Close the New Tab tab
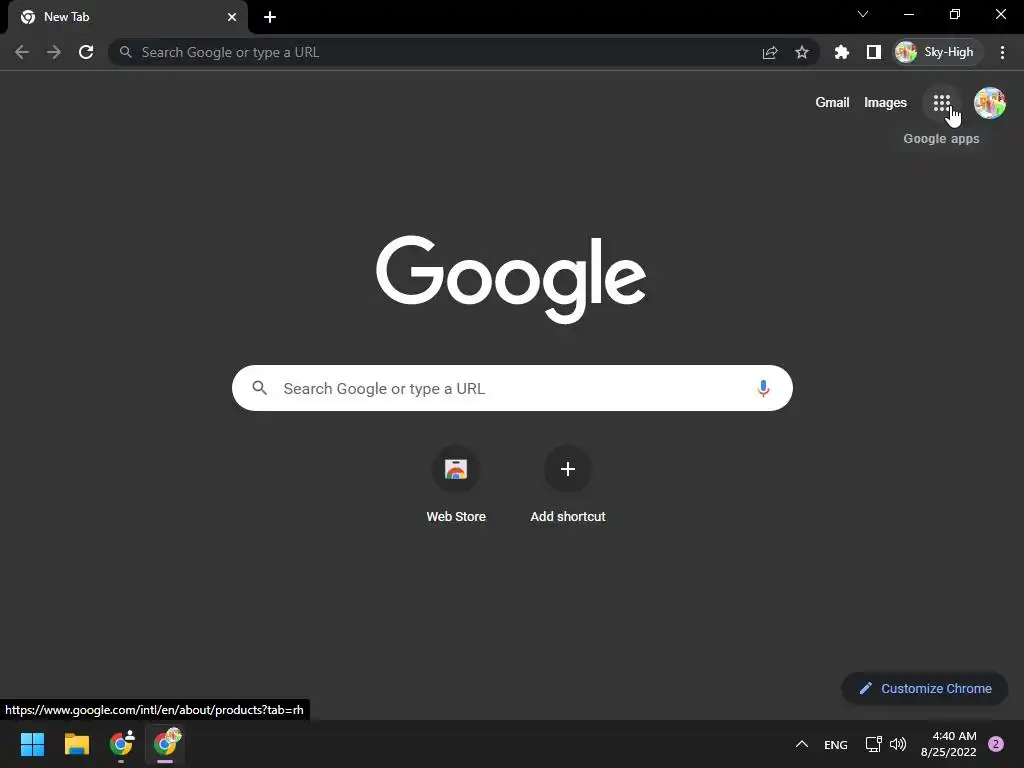This screenshot has height=768, width=1024. (232, 17)
